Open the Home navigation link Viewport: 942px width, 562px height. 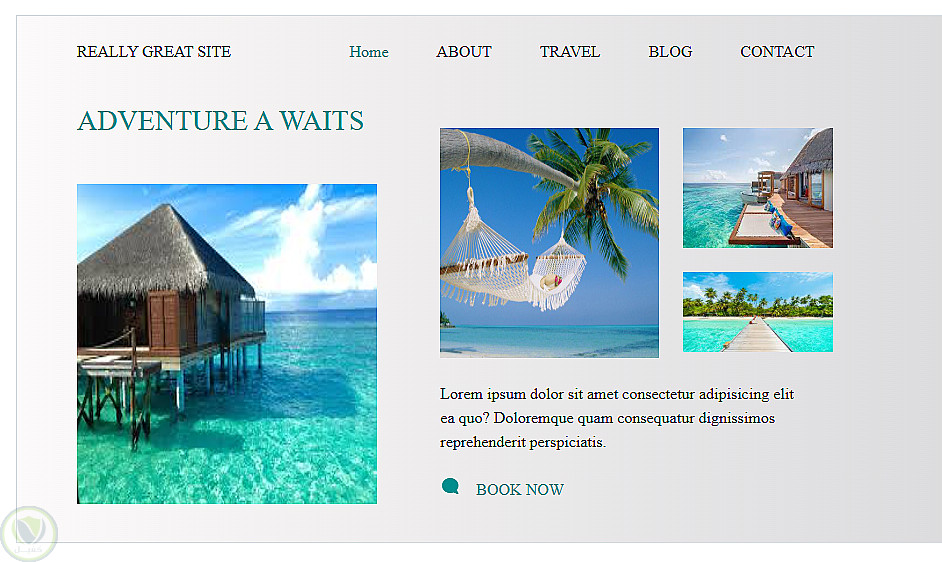369,52
